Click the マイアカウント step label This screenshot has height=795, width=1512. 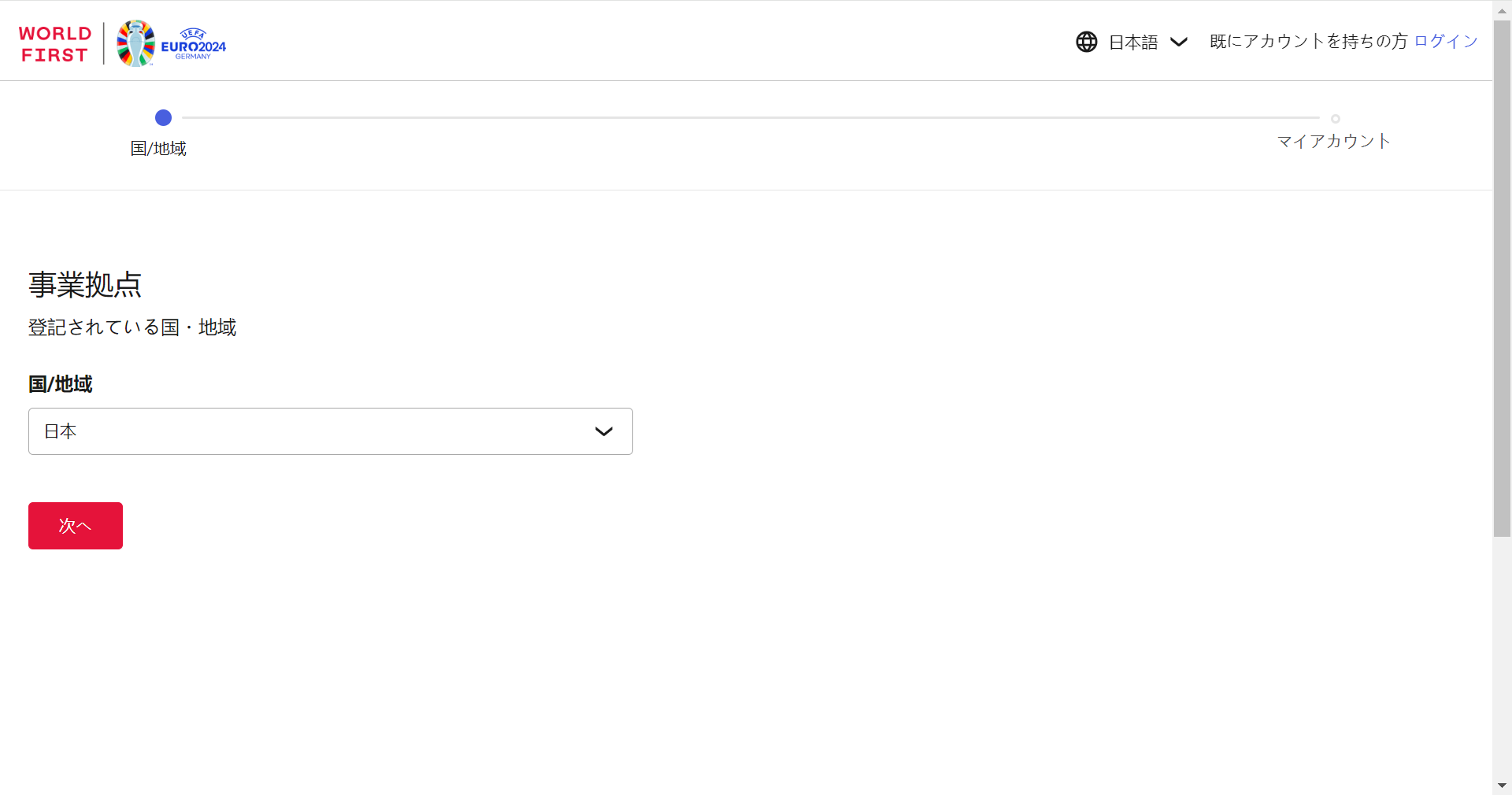pos(1333,142)
